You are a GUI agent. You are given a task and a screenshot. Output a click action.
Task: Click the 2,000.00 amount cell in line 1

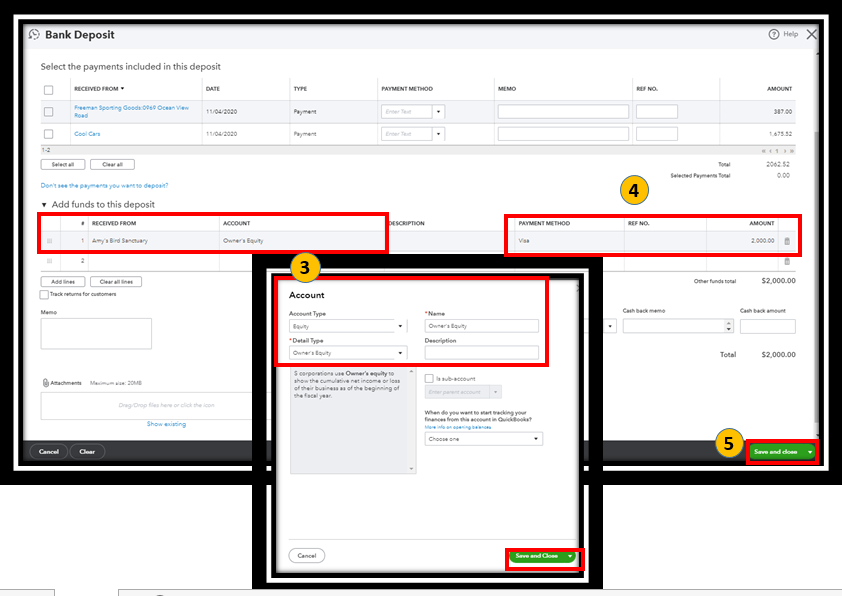coord(742,241)
